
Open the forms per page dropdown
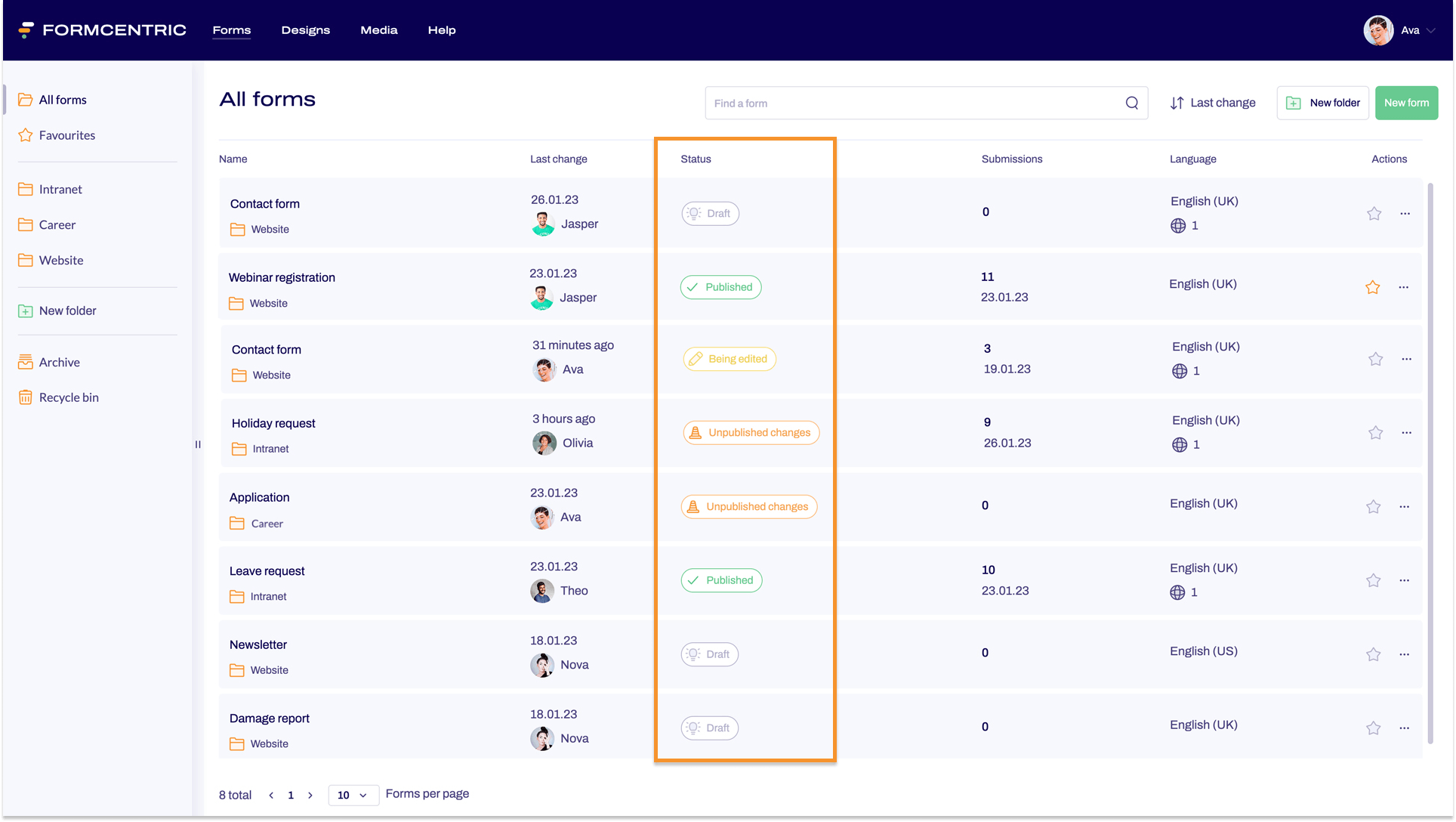353,795
